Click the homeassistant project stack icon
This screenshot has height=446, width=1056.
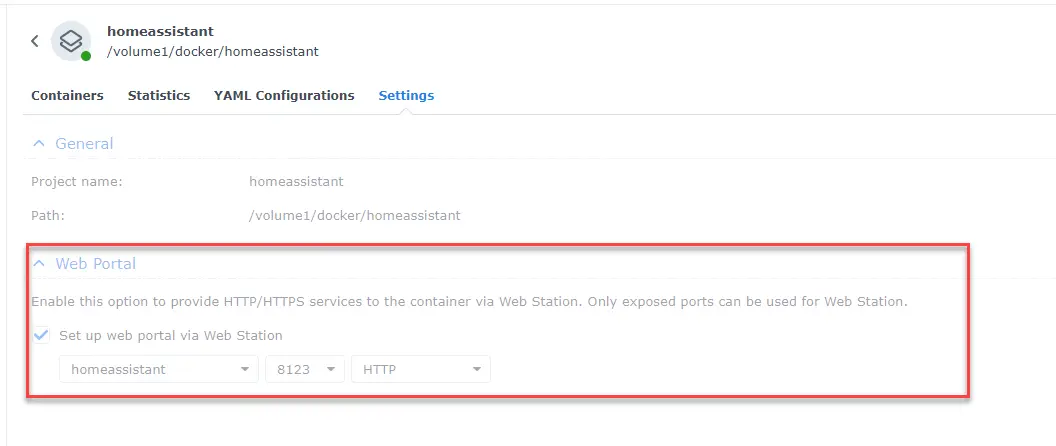point(70,41)
